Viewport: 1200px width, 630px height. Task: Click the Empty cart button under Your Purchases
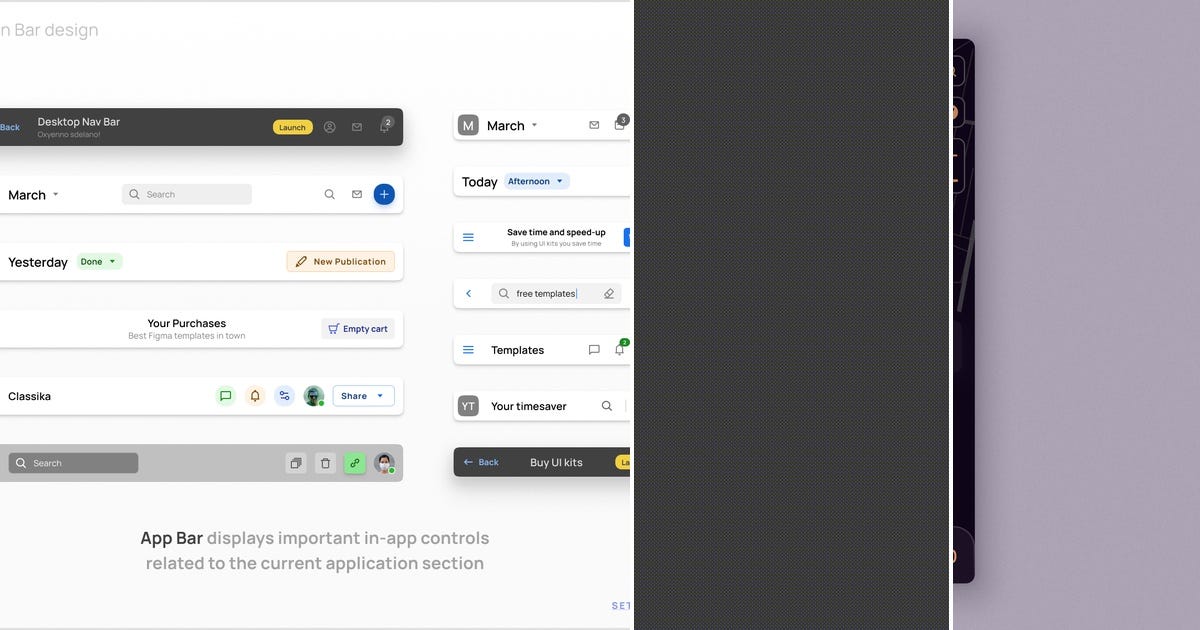tap(357, 328)
